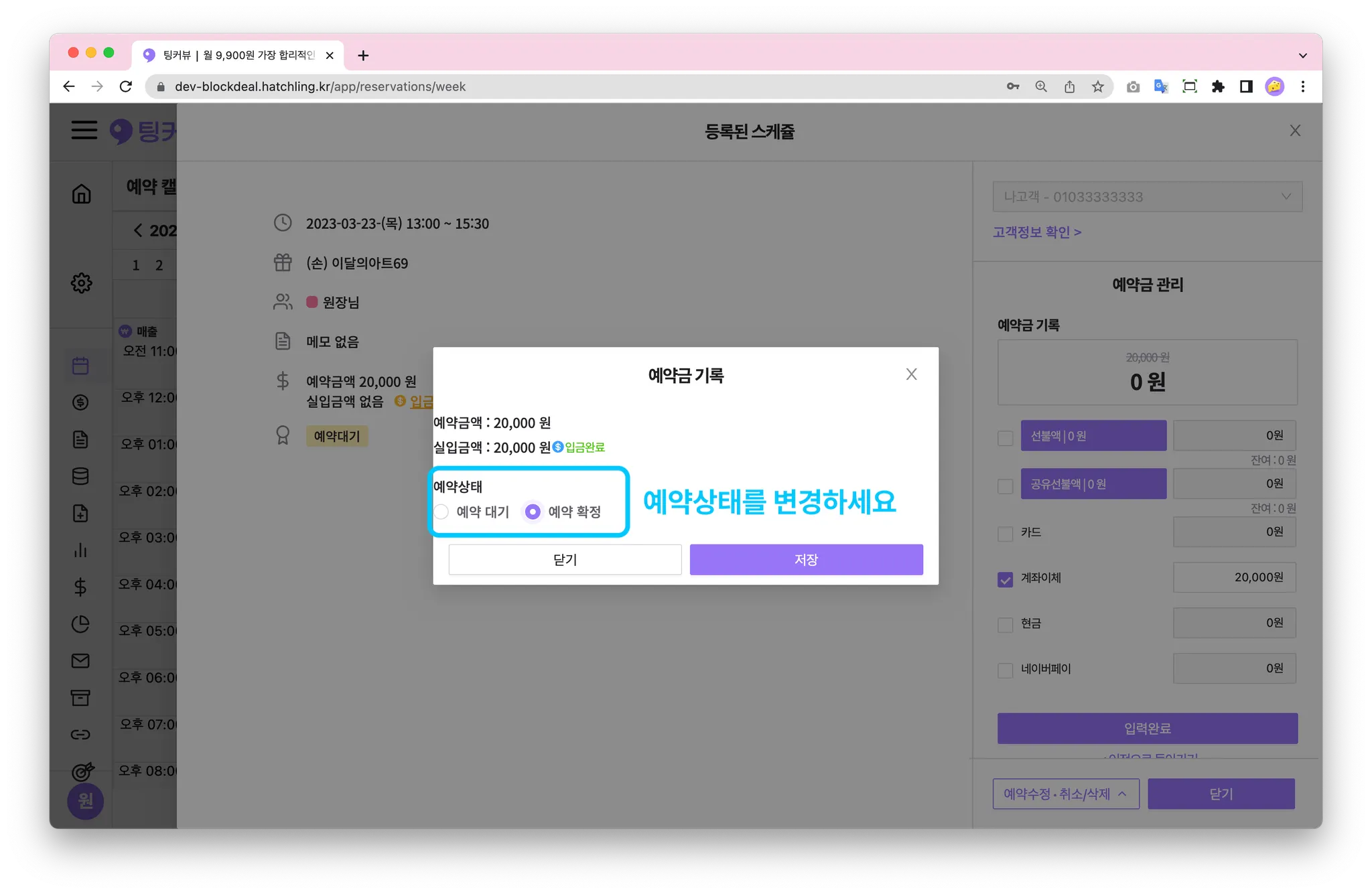The height and width of the screenshot is (894, 1372).
Task: Open the mail envelope sidebar icon
Action: pos(80,661)
